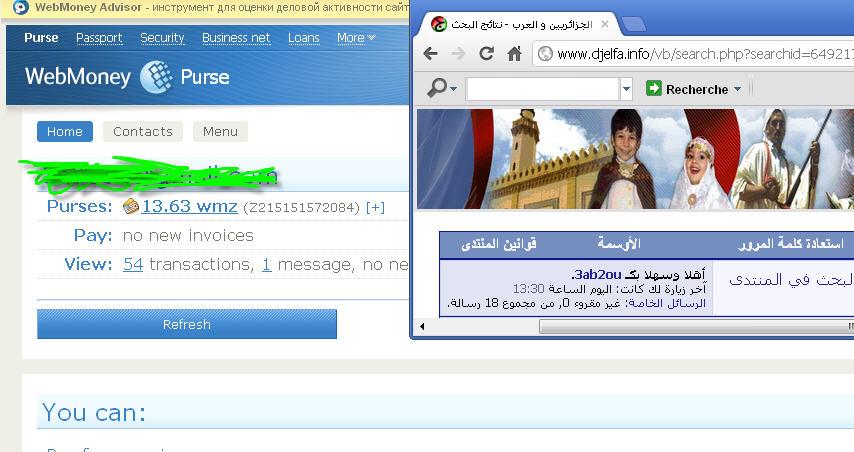Expand purses list with the [+] link
This screenshot has height=452, width=854.
[x=375, y=207]
